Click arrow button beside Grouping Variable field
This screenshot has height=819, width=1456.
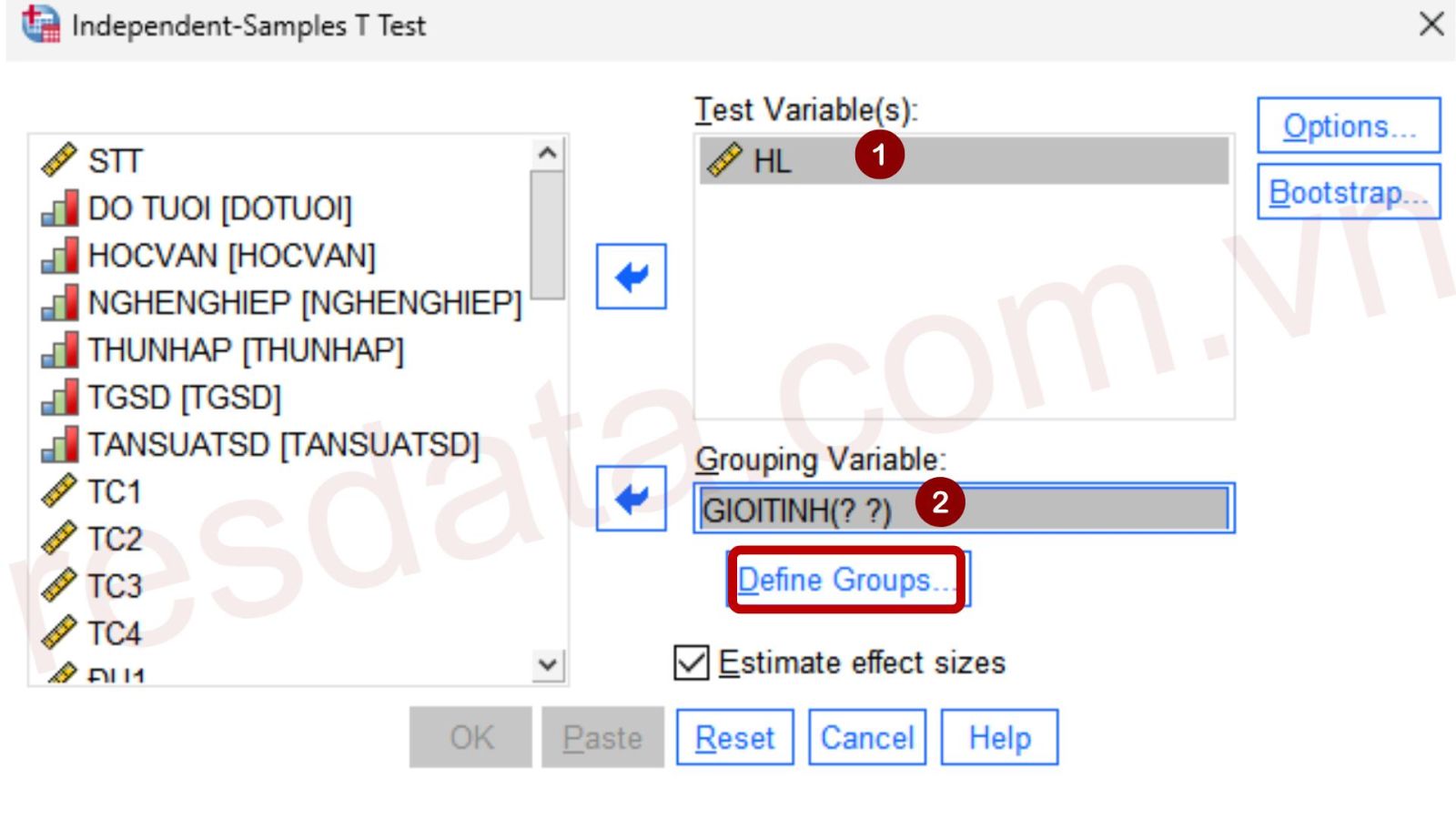click(x=631, y=499)
